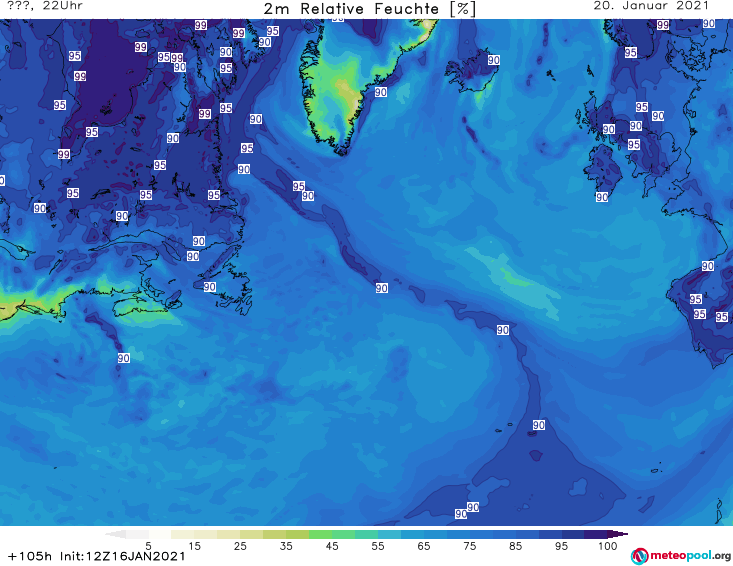Image resolution: width=733 pixels, height=566 pixels.
Task: Click the '+105h' forecast hour text
Action: click(x=30, y=556)
